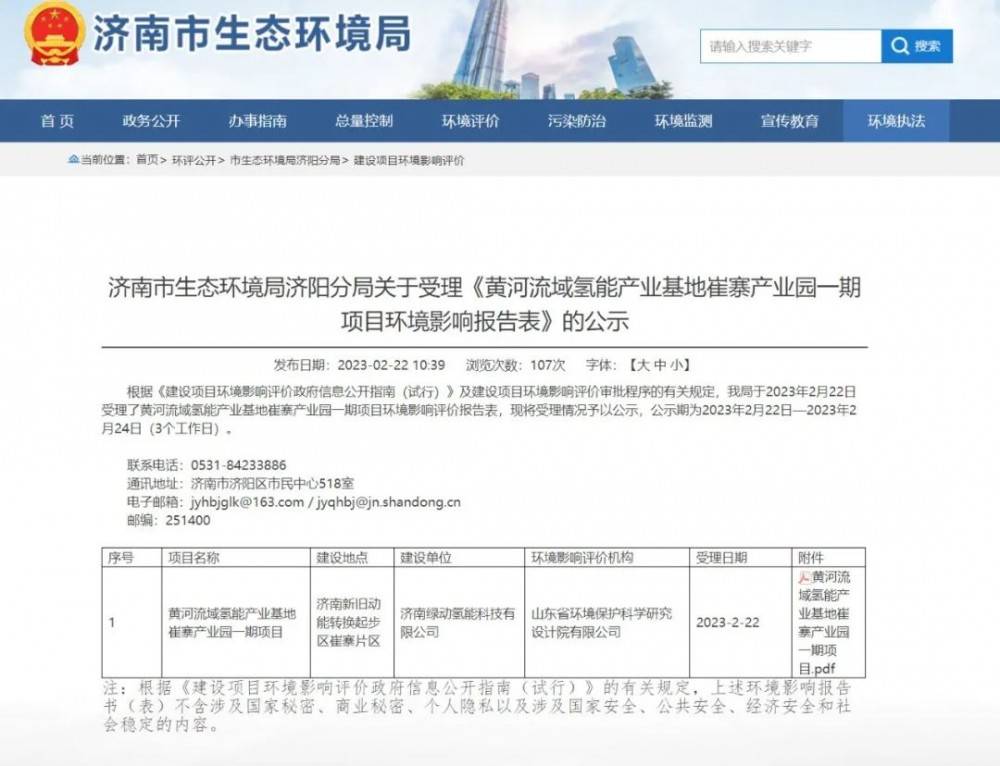Click the magnifier icon on search button
Image resolution: width=1000 pixels, height=766 pixels.
899,46
